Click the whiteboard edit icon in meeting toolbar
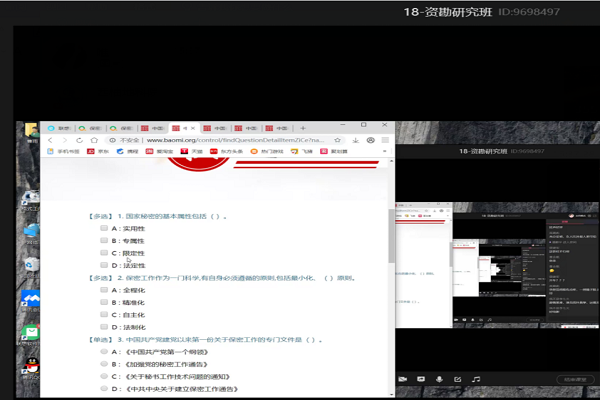Viewport: 600px width, 400px height. [457, 379]
